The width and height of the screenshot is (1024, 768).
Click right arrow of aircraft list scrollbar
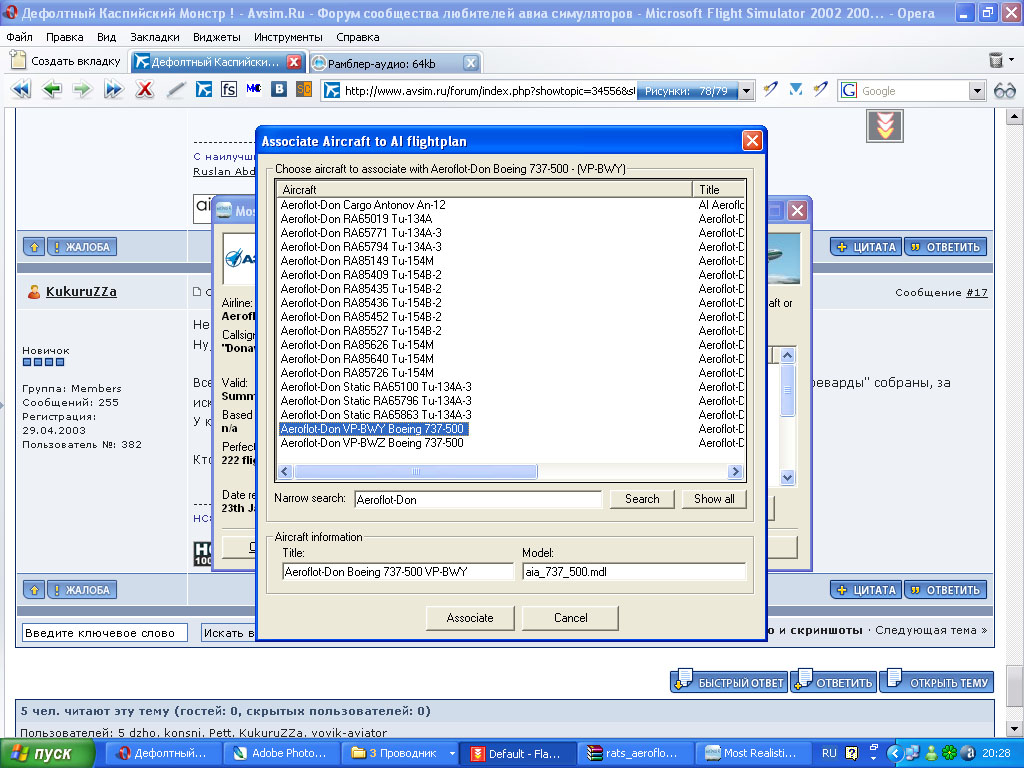(735, 472)
